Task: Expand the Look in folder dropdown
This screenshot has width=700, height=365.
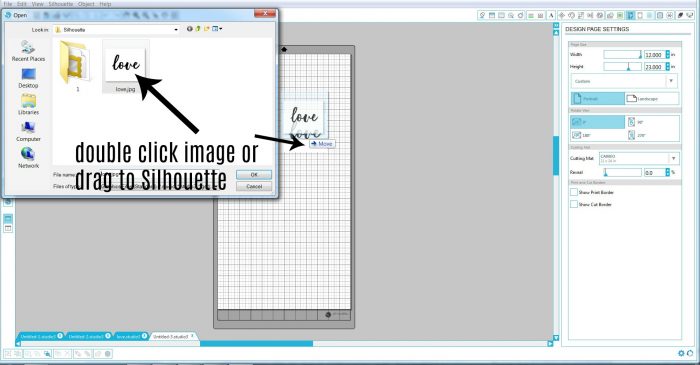Action: [176, 29]
